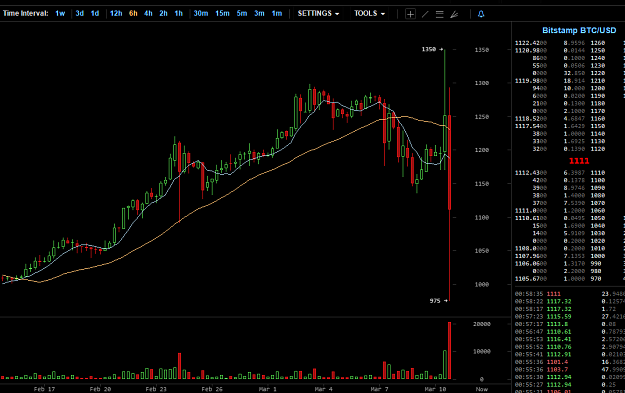Switch chart to 3d interval
Screen dimensions: 625x393
[80, 14]
